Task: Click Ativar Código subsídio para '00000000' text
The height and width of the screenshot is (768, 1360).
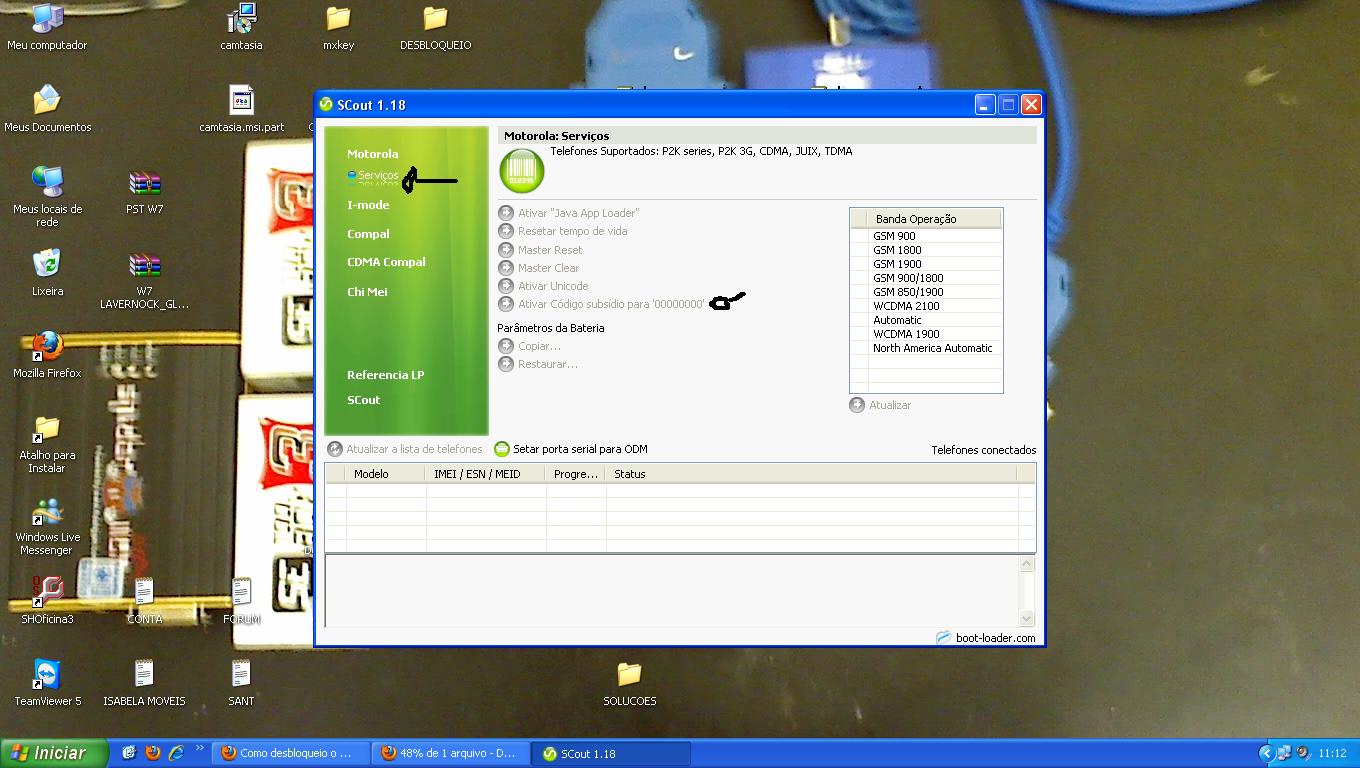Action: pyautogui.click(x=611, y=304)
